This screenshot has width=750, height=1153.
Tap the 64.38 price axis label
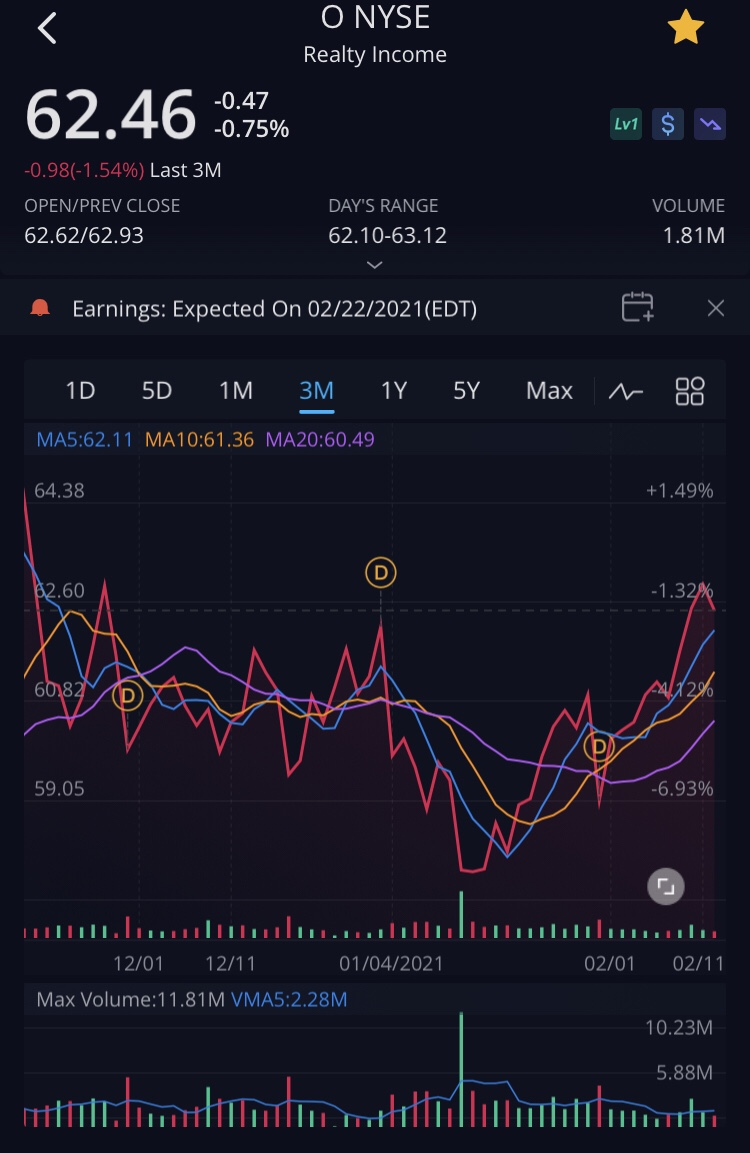click(x=60, y=490)
